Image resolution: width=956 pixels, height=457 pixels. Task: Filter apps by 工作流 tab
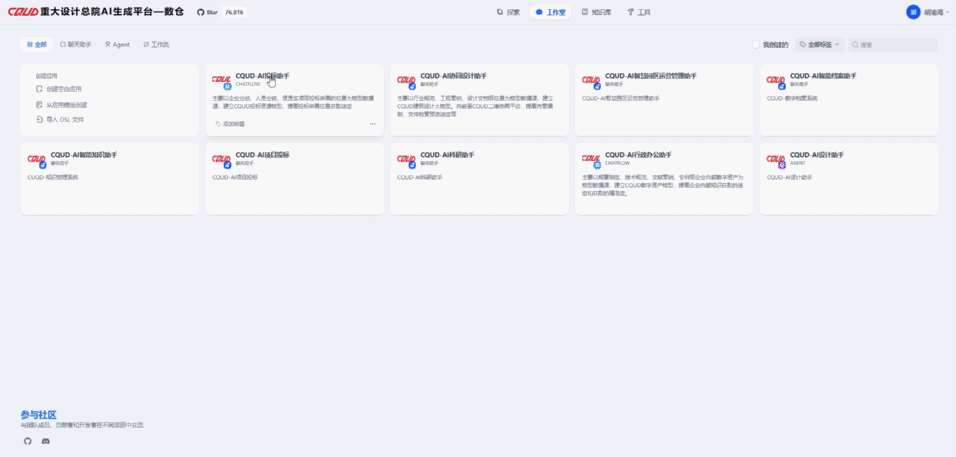156,44
